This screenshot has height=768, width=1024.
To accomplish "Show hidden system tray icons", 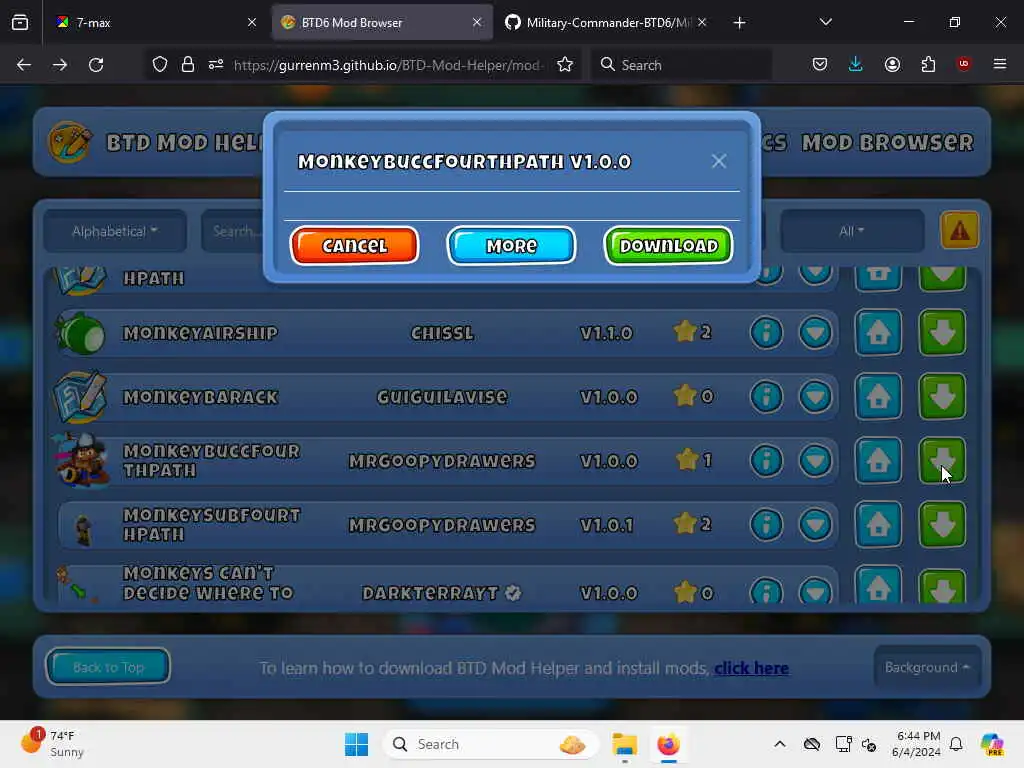I will click(x=780, y=744).
